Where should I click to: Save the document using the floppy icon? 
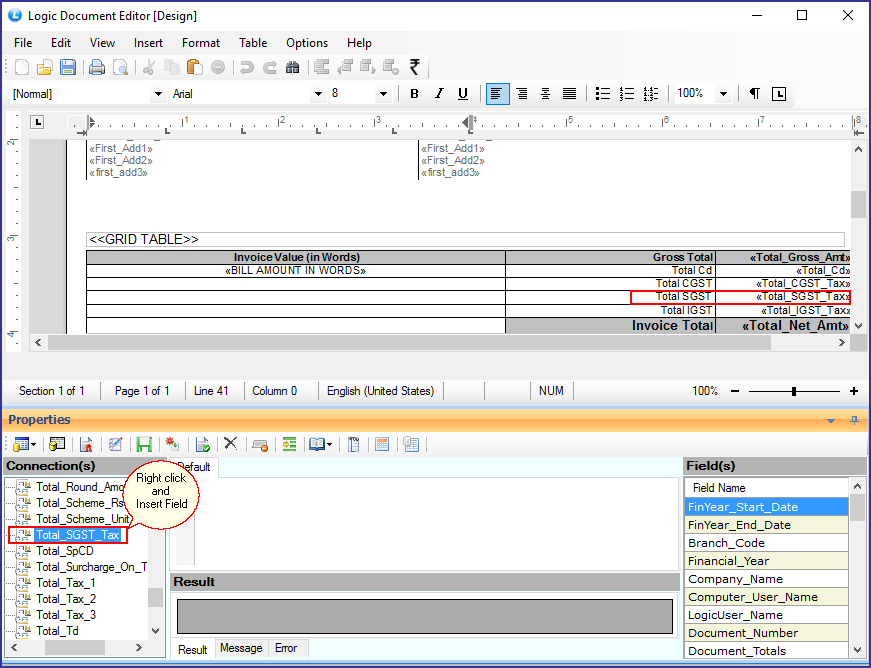coord(68,67)
